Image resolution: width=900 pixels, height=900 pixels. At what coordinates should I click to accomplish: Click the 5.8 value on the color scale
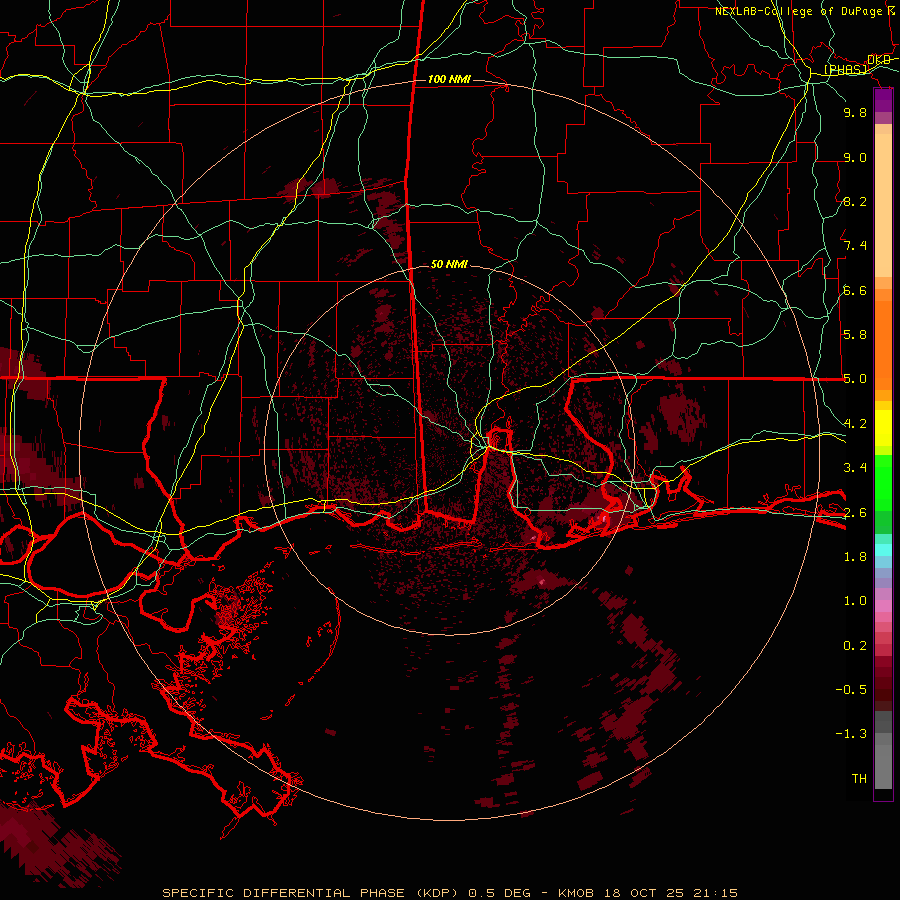point(855,335)
